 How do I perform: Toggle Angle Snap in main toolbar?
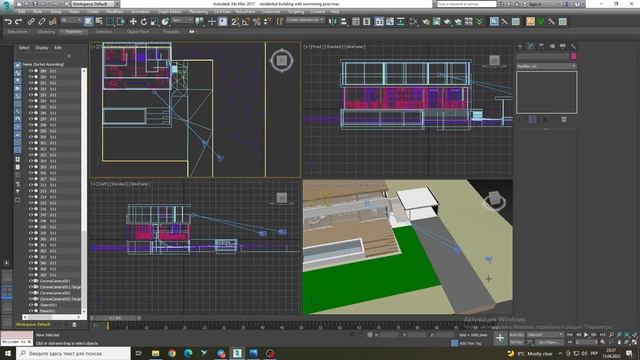pos(246,22)
